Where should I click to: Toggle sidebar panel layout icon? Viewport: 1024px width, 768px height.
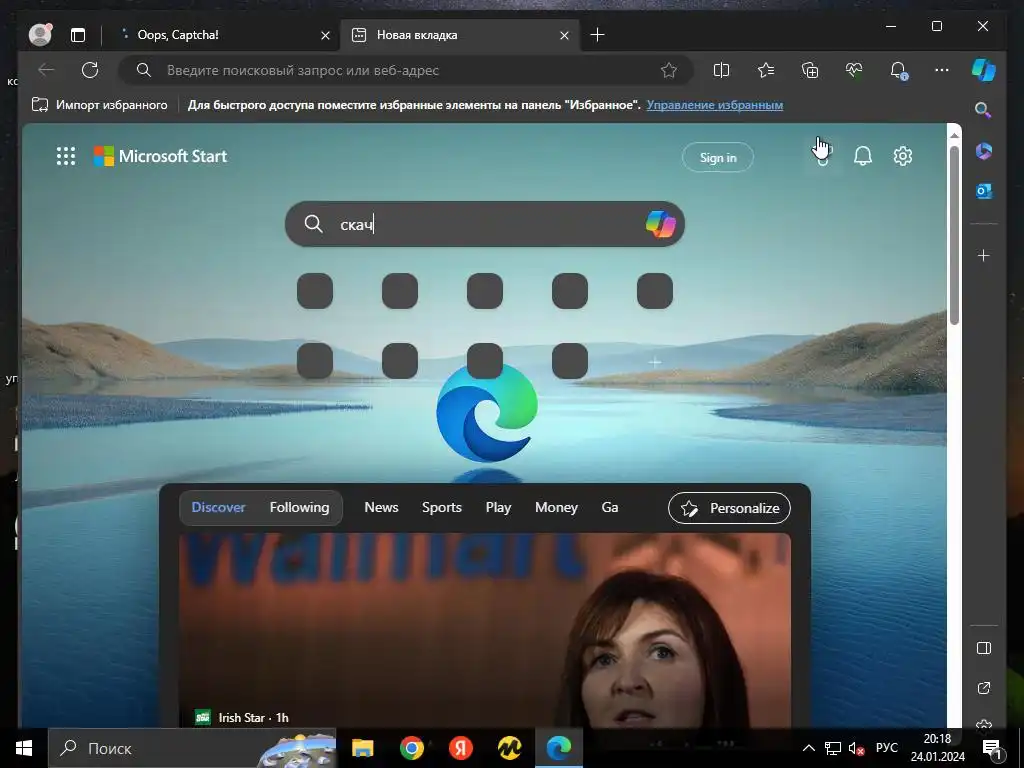click(984, 648)
